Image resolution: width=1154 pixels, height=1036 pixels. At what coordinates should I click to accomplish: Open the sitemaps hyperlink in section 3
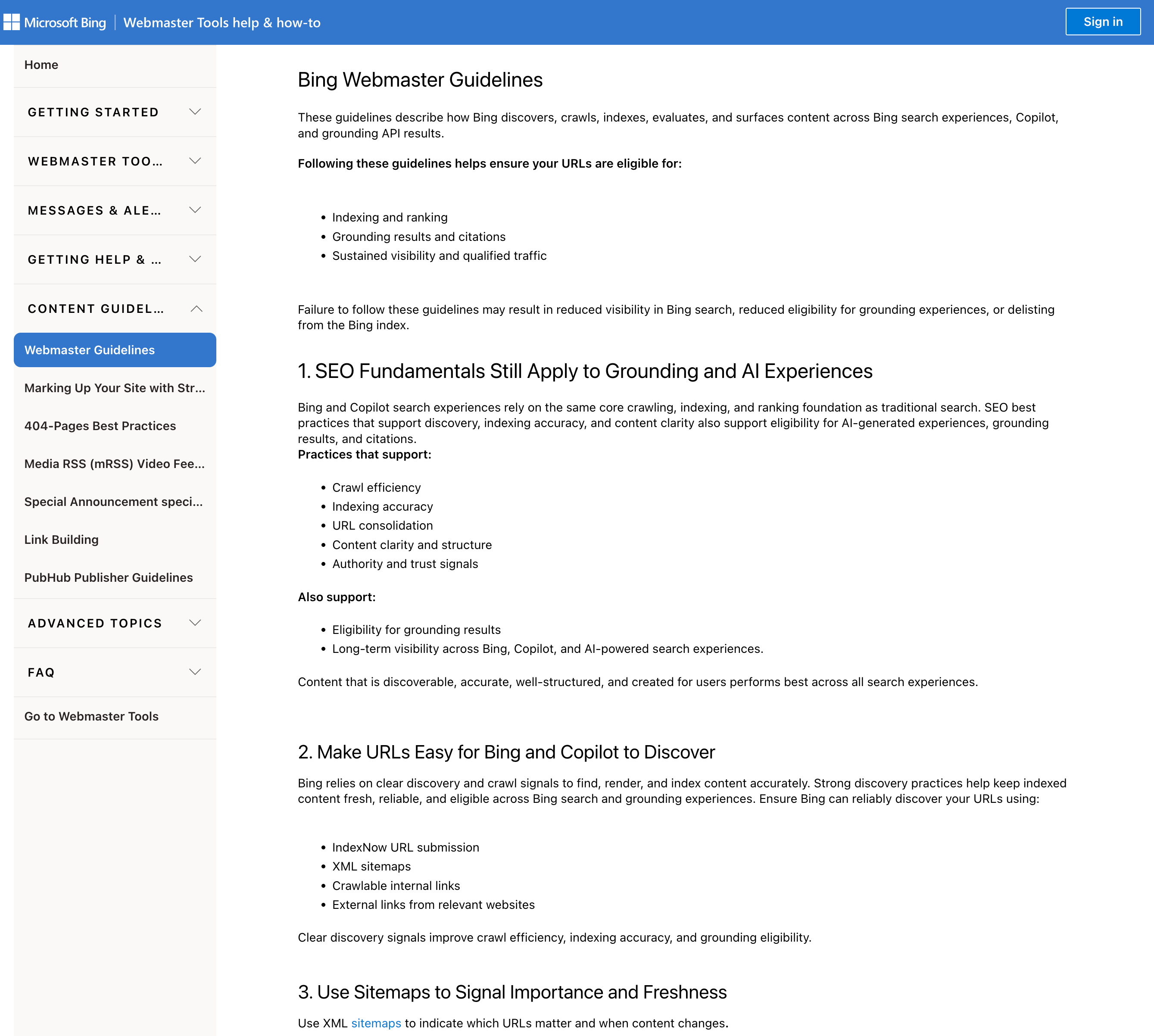pos(376,1023)
